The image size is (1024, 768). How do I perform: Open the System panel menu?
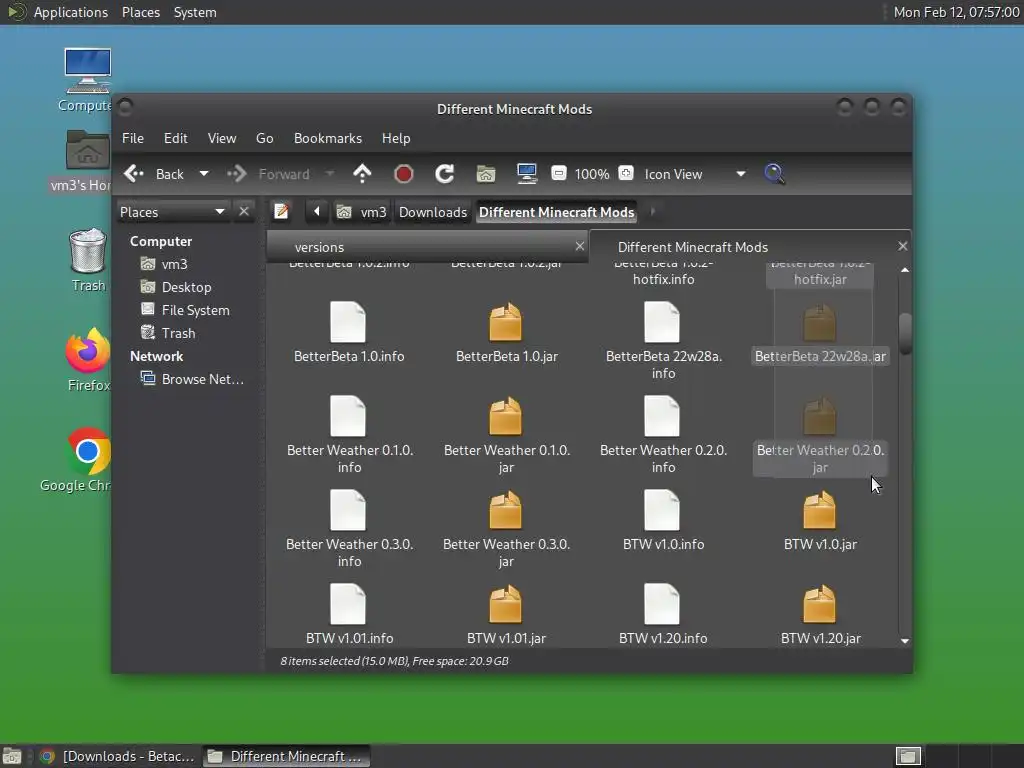pyautogui.click(x=195, y=12)
